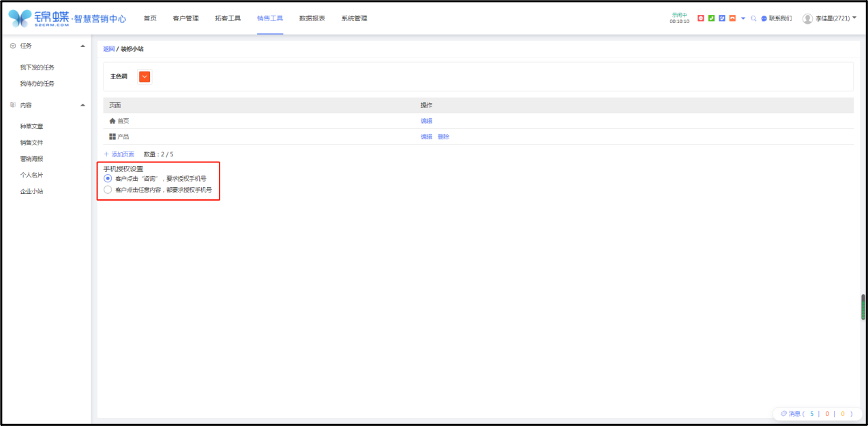Open the 客户管理 top navigation tab

click(x=185, y=18)
